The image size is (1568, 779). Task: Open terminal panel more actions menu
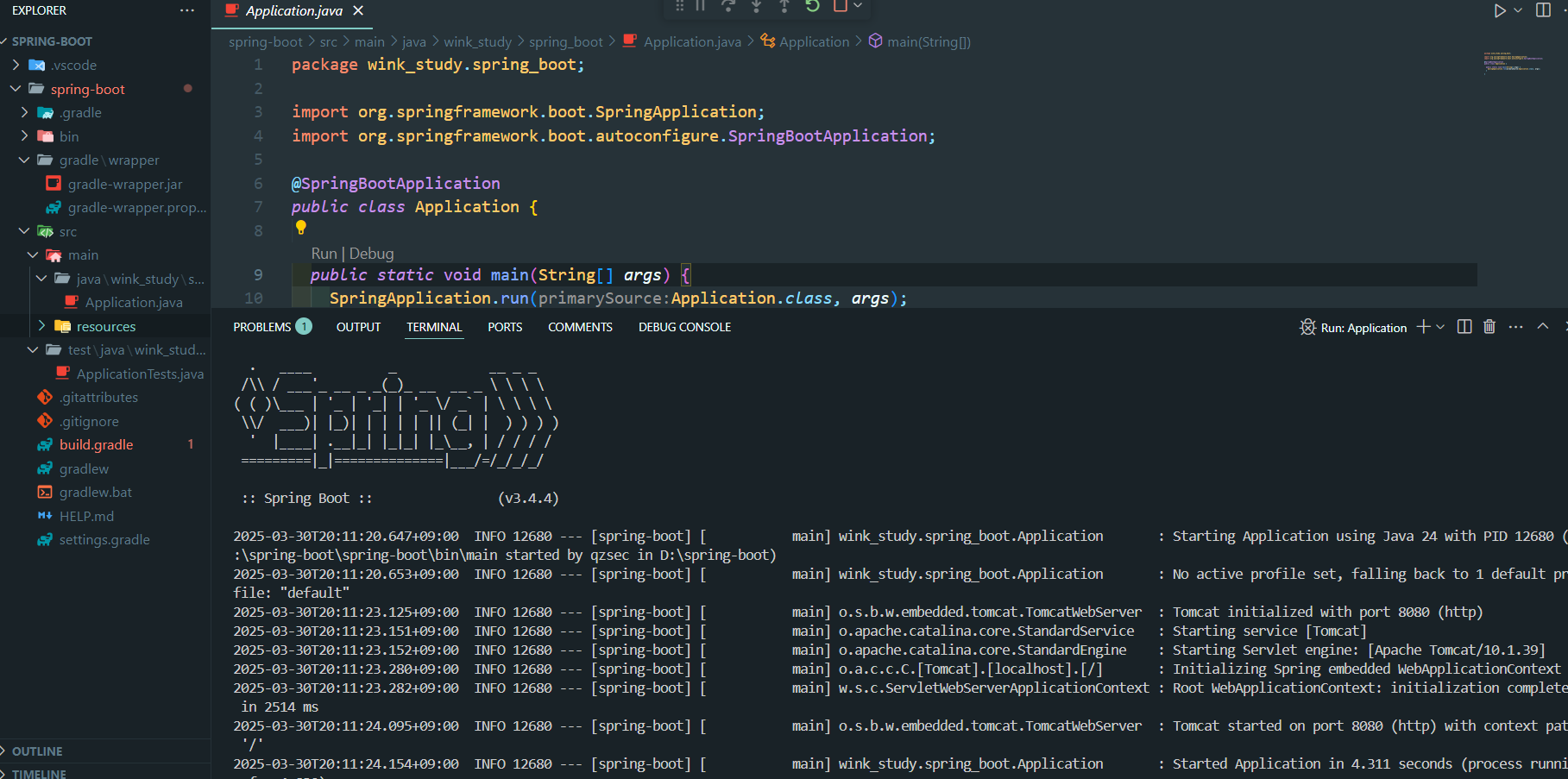pos(1515,327)
